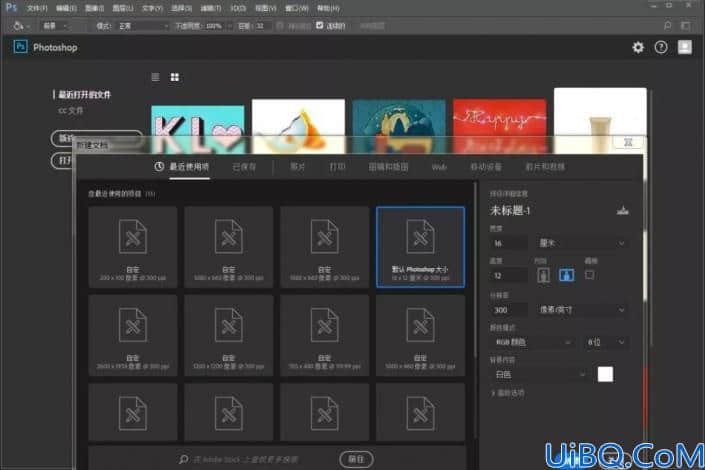Switch to the 图稿和插图 tab

click(388, 167)
